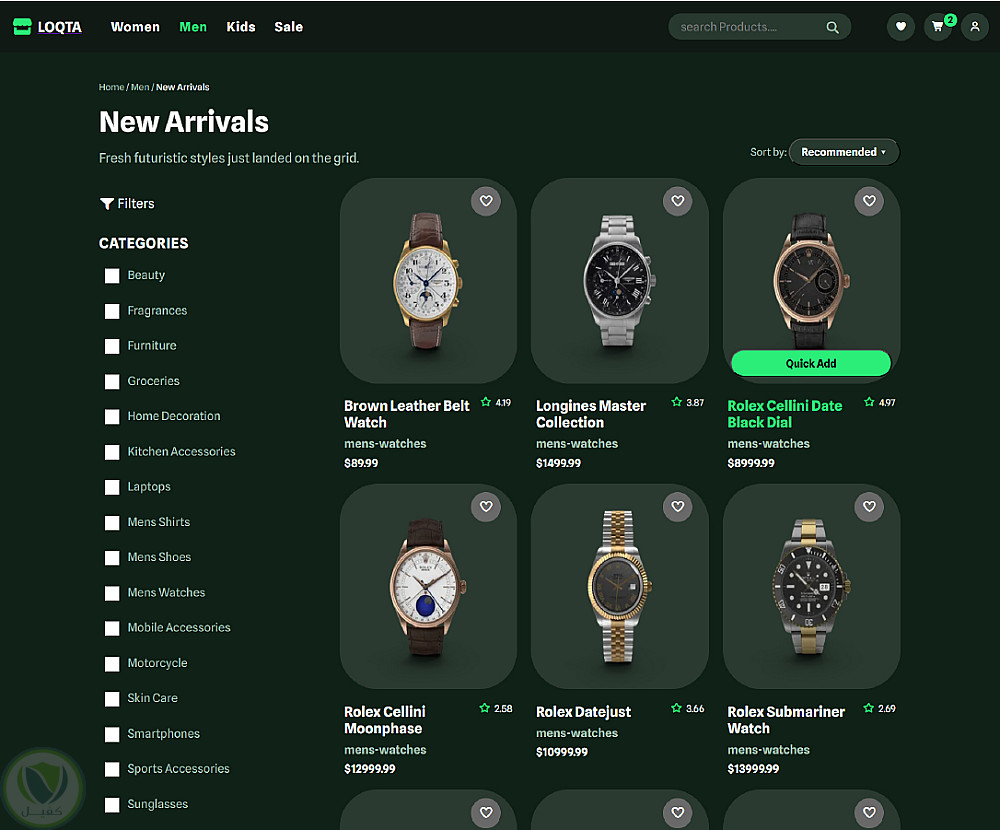Open the shopping cart icon

click(937, 27)
